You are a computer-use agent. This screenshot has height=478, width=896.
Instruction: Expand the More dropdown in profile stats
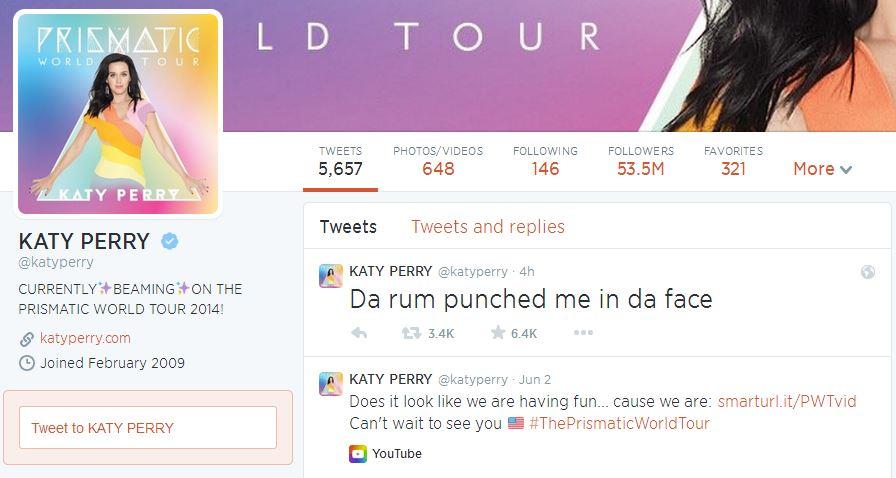coord(822,169)
